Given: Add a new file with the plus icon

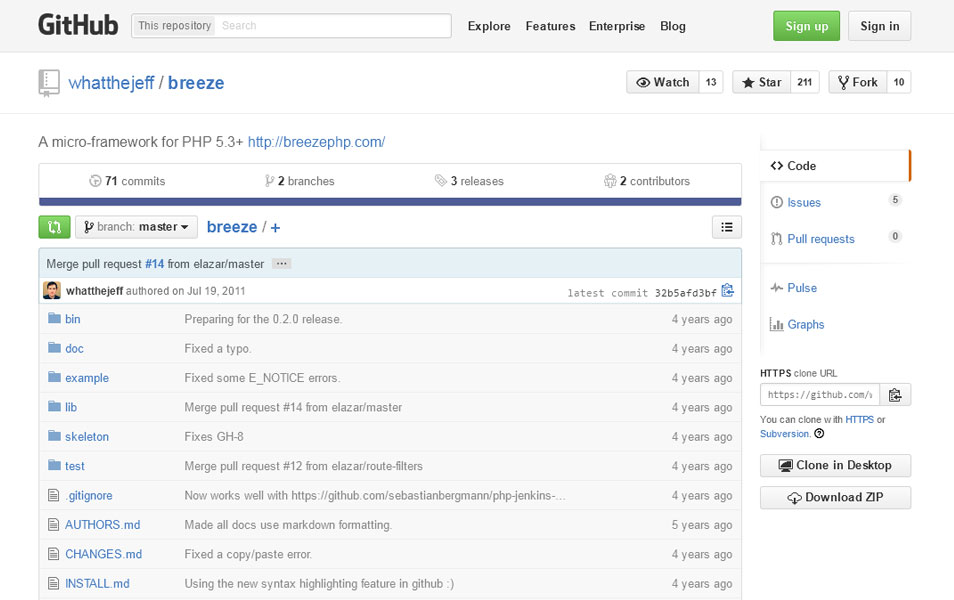Looking at the screenshot, I should (x=275, y=228).
